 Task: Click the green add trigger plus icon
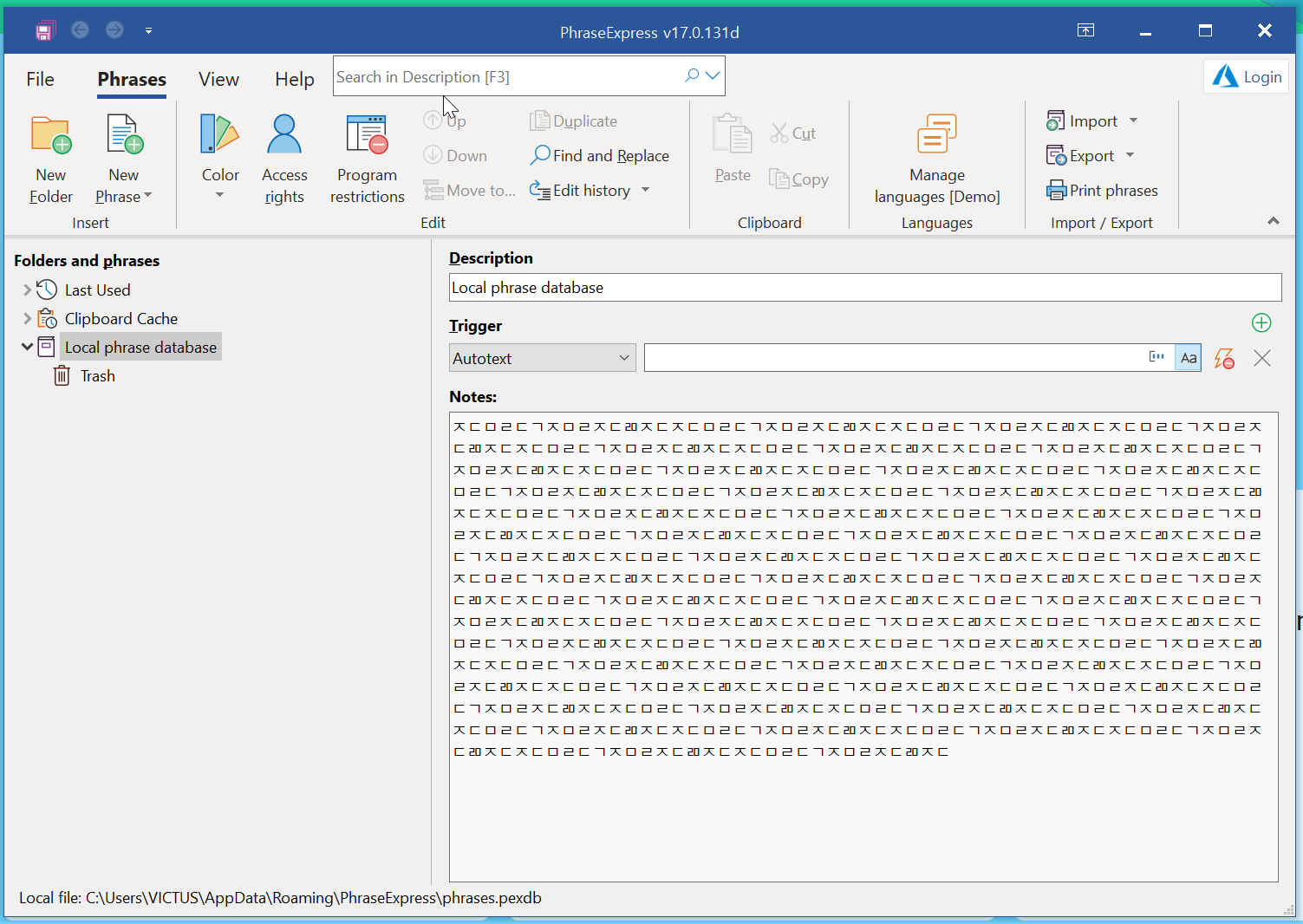pyautogui.click(x=1261, y=323)
